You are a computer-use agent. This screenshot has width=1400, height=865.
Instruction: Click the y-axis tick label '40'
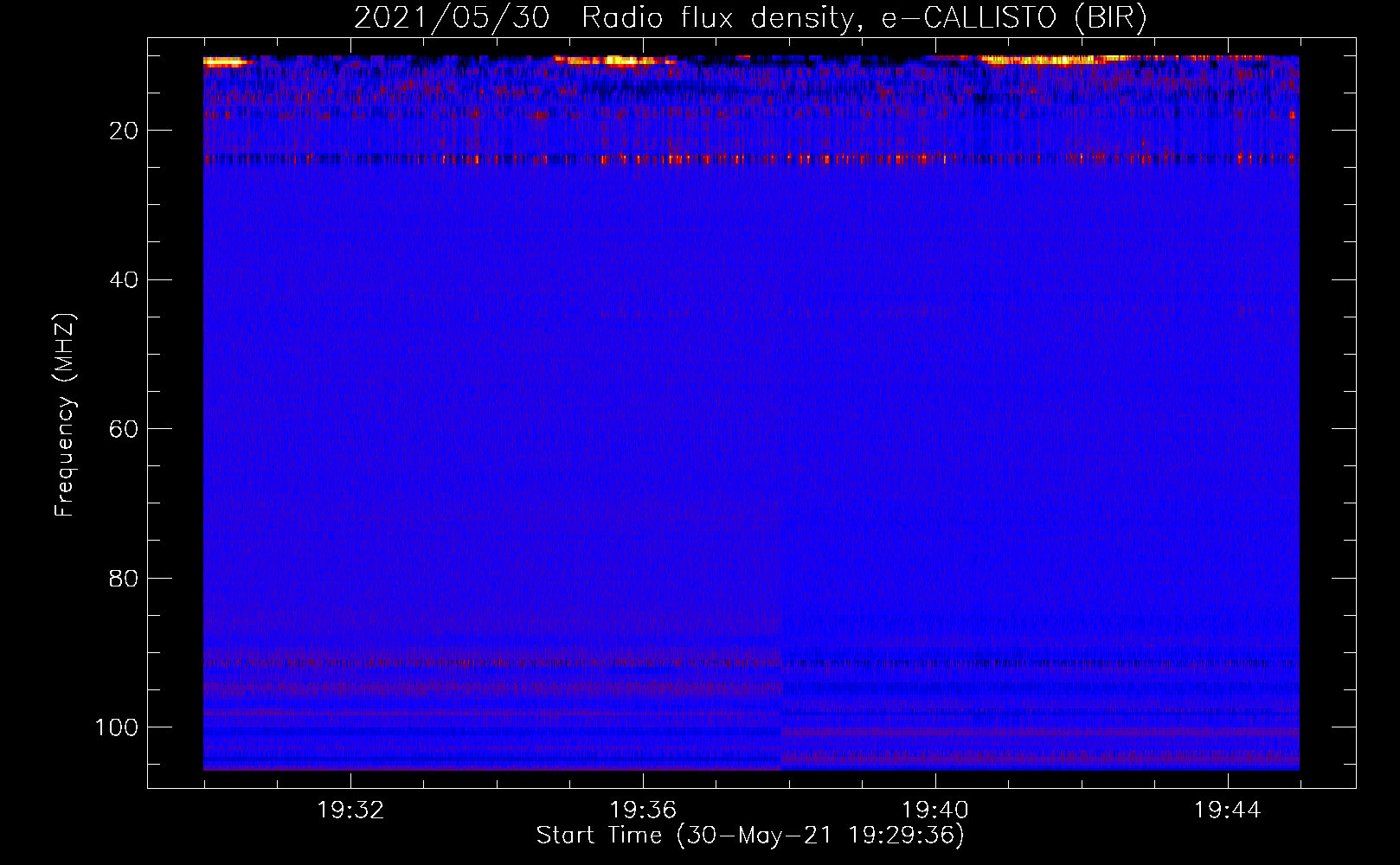[124, 280]
